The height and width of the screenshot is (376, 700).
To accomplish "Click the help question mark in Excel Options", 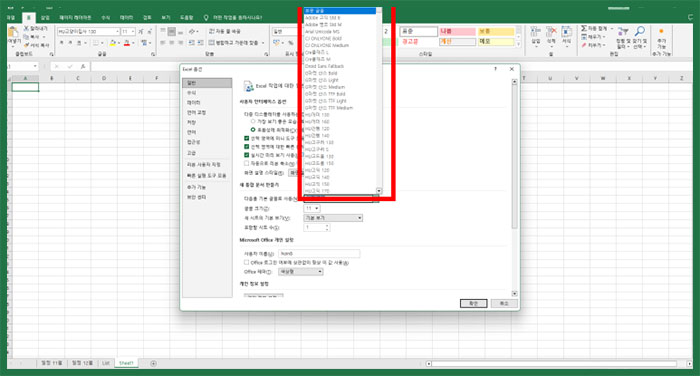I will tap(495, 69).
